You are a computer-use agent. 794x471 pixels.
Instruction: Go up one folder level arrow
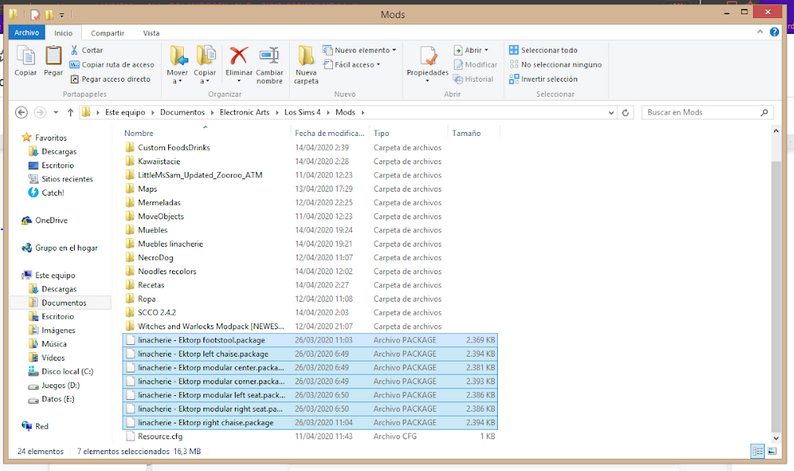click(70, 112)
